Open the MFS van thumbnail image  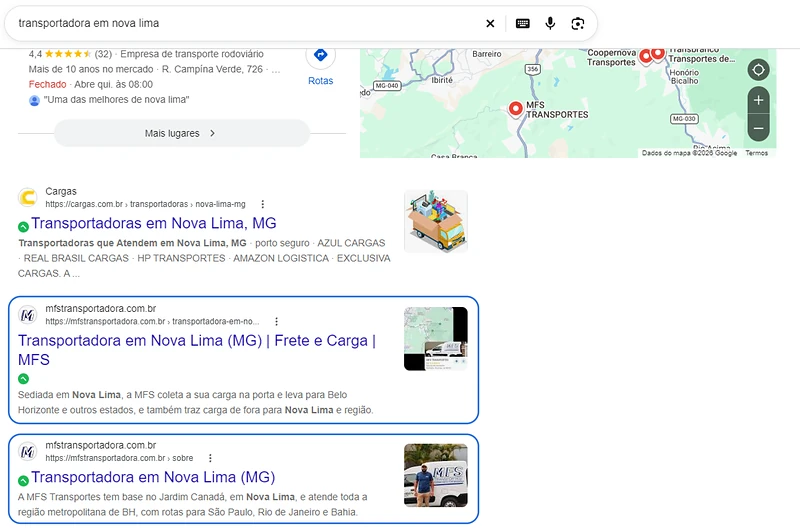pos(436,475)
